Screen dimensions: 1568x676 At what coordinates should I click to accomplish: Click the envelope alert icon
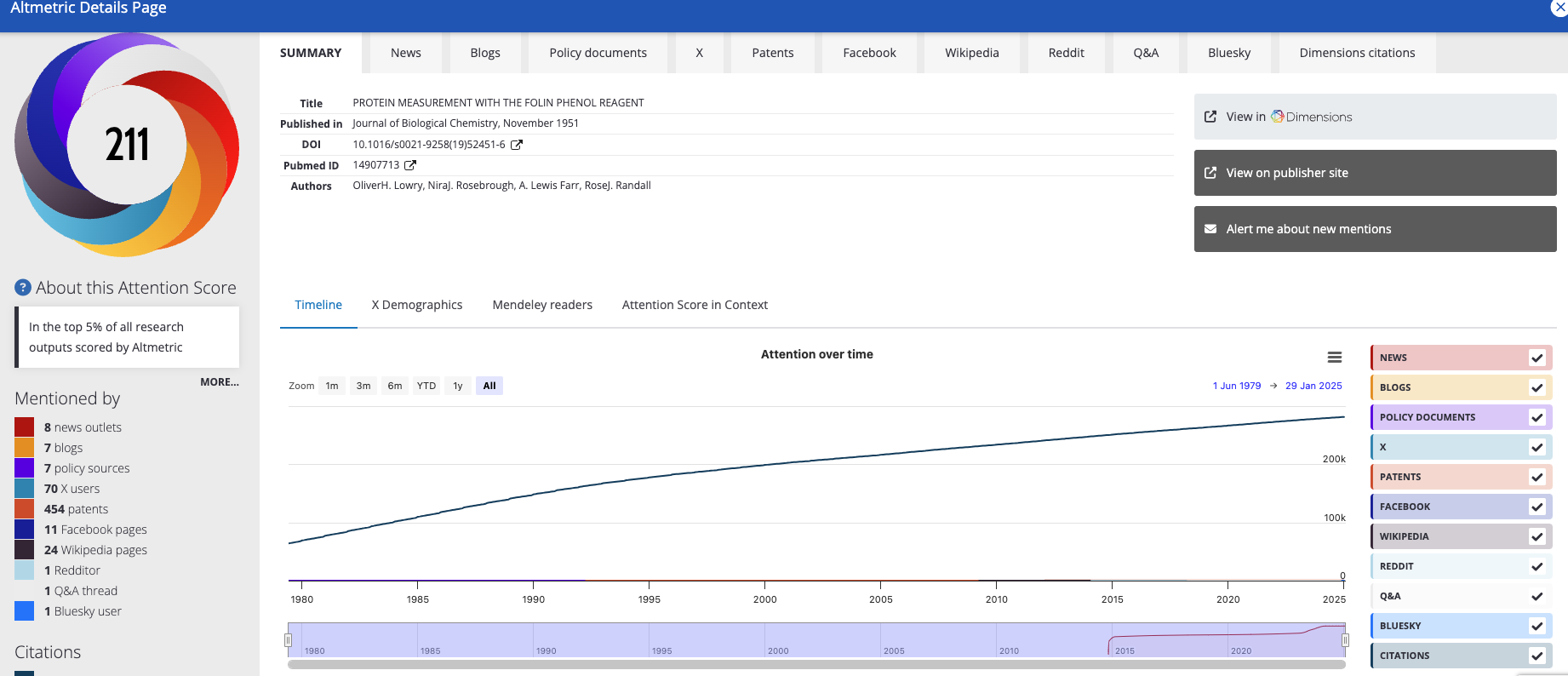click(1210, 229)
